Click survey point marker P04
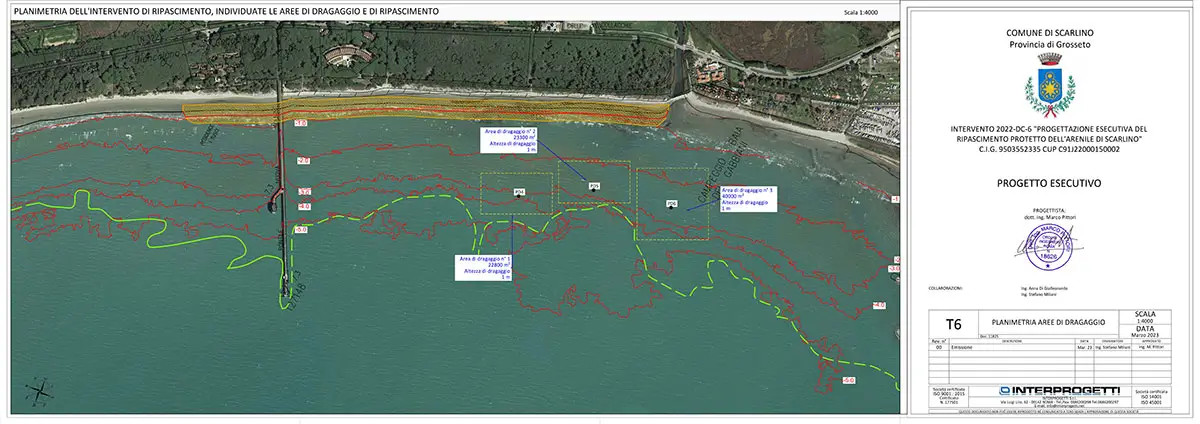 518,193
